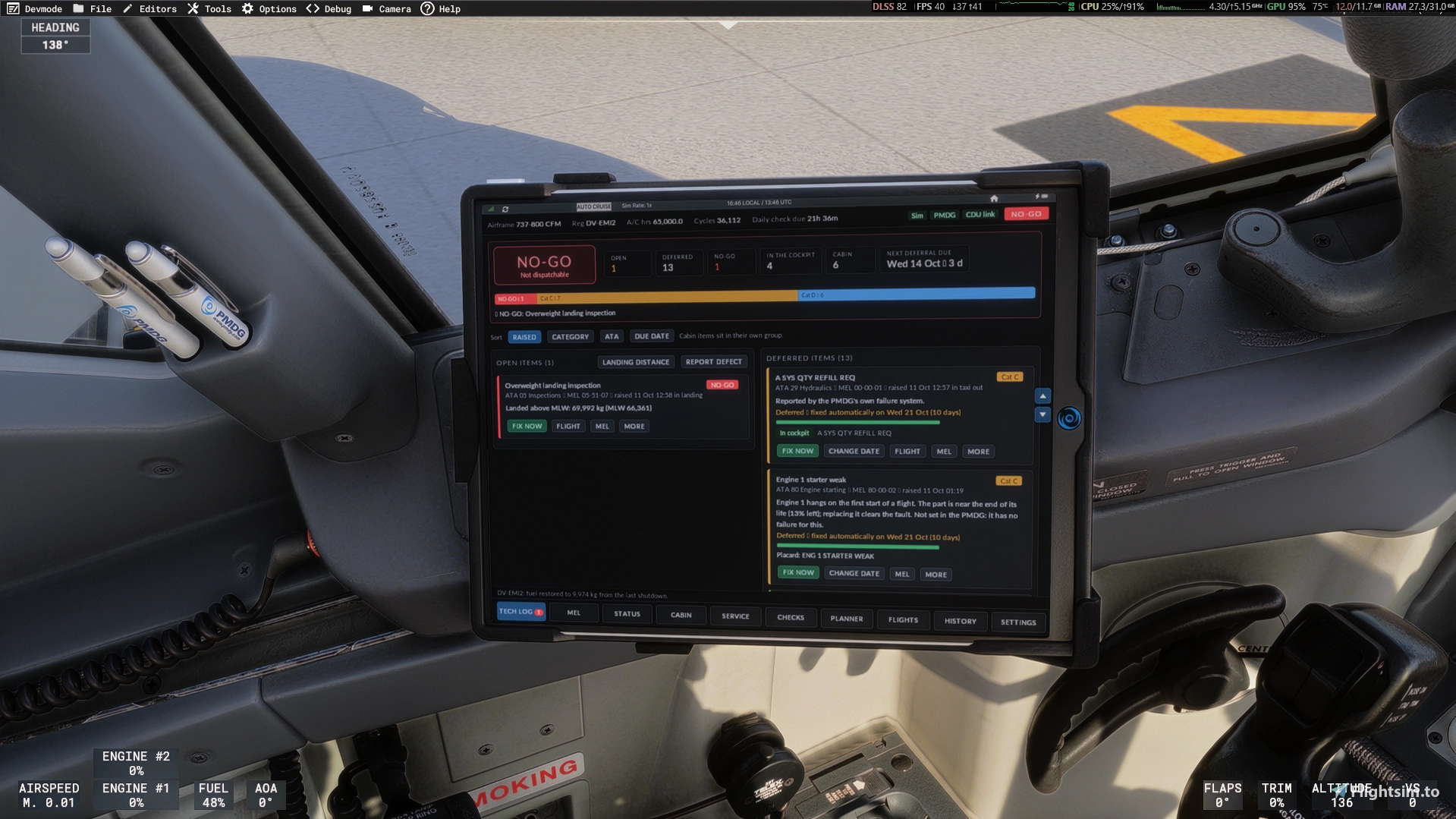Open the File menu
1456x819 pixels.
click(x=93, y=8)
